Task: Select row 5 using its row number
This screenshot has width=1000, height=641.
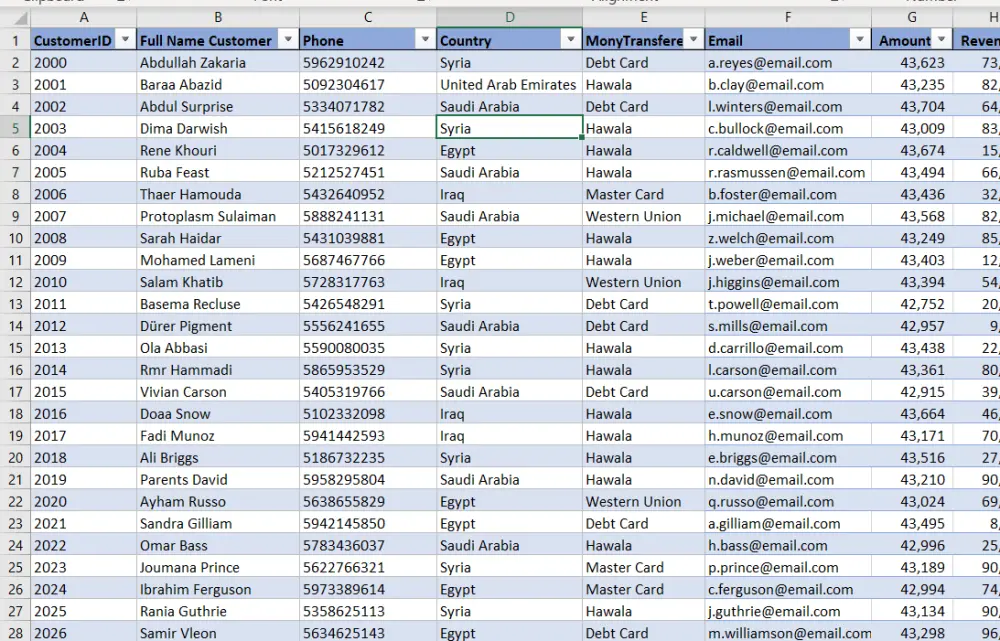Action: click(15, 128)
